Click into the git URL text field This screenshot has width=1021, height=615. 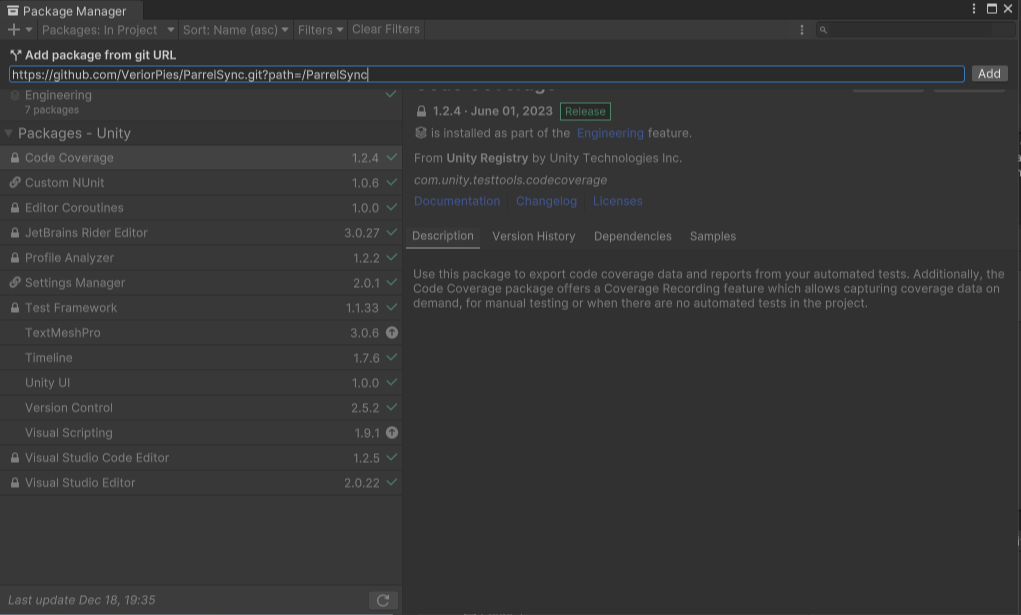coord(486,74)
